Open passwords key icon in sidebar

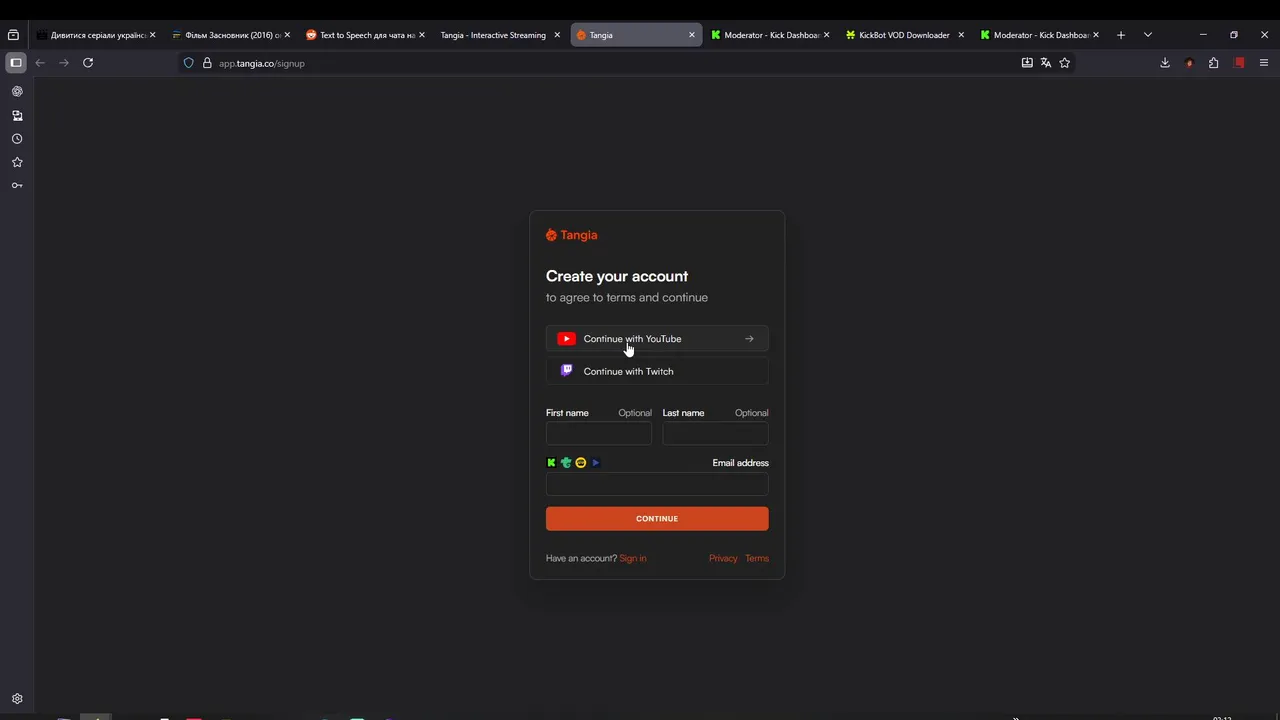point(17,185)
